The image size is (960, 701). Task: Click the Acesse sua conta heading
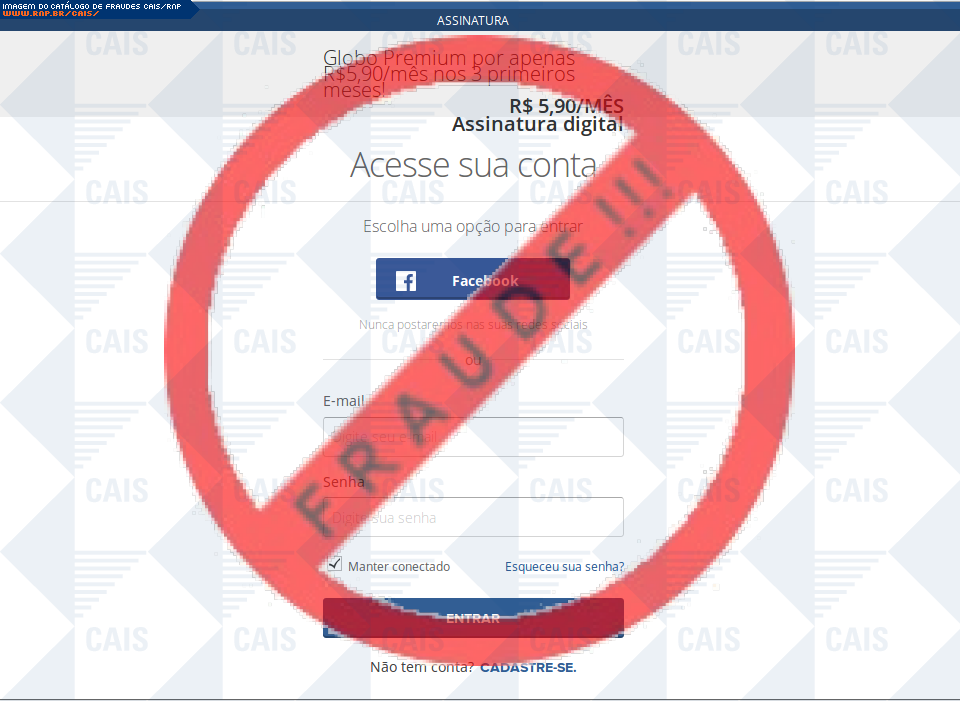(473, 165)
